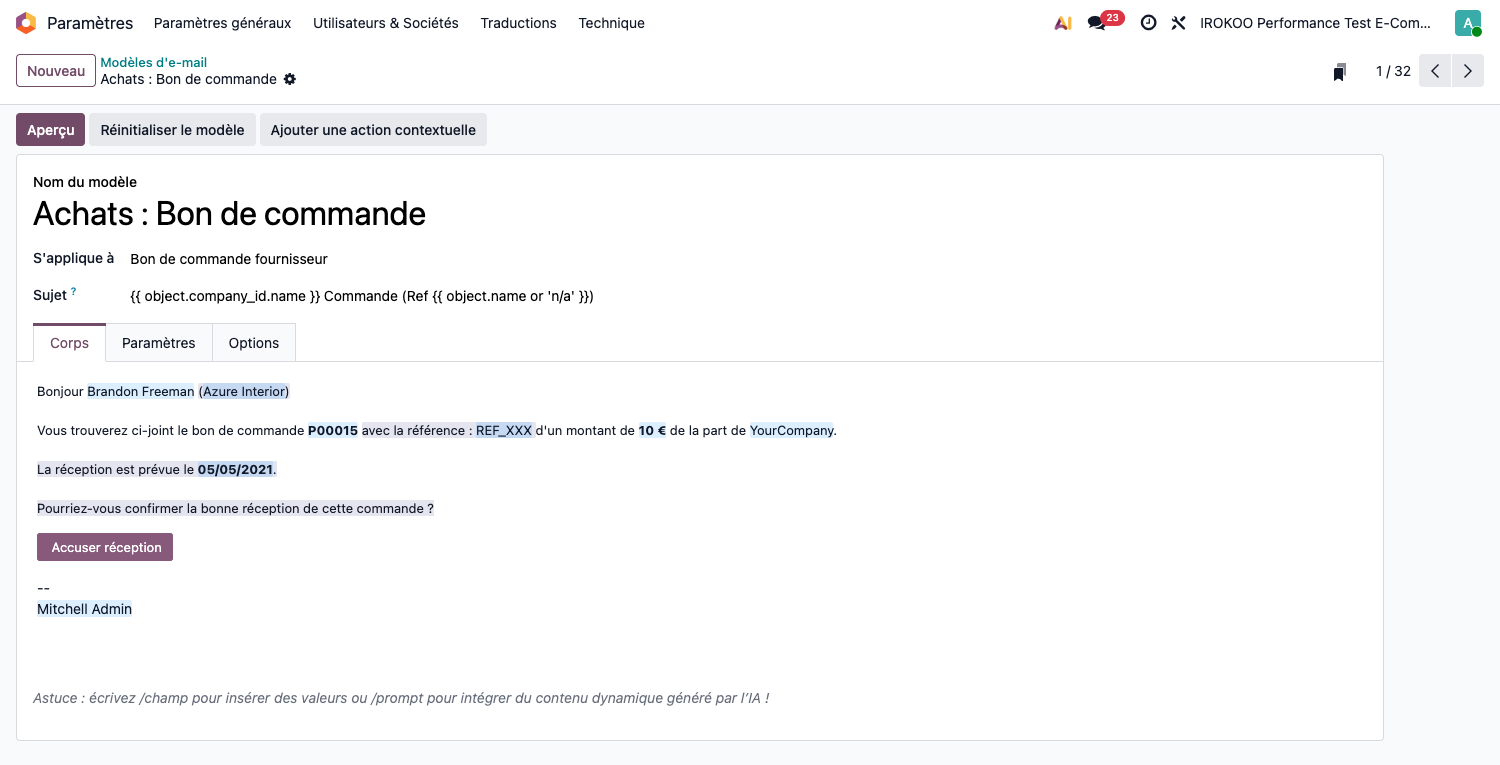The width and height of the screenshot is (1500, 765).
Task: Click the help question mark beside Sujet
Action: pos(73,291)
